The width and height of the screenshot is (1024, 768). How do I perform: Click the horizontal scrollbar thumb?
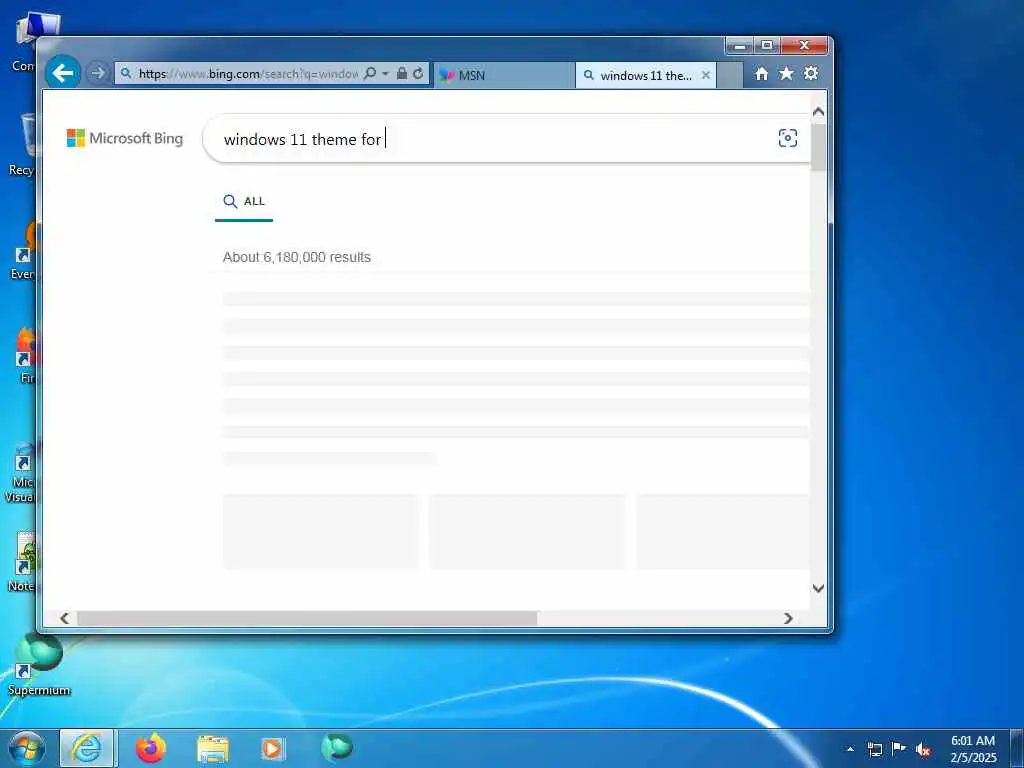(x=307, y=618)
